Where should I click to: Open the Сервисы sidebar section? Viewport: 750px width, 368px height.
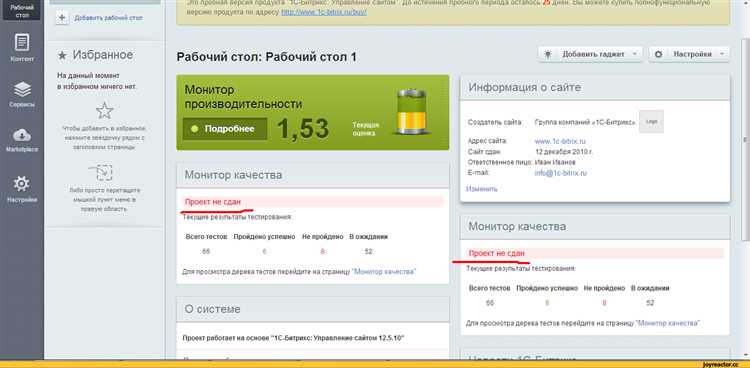pos(22,94)
